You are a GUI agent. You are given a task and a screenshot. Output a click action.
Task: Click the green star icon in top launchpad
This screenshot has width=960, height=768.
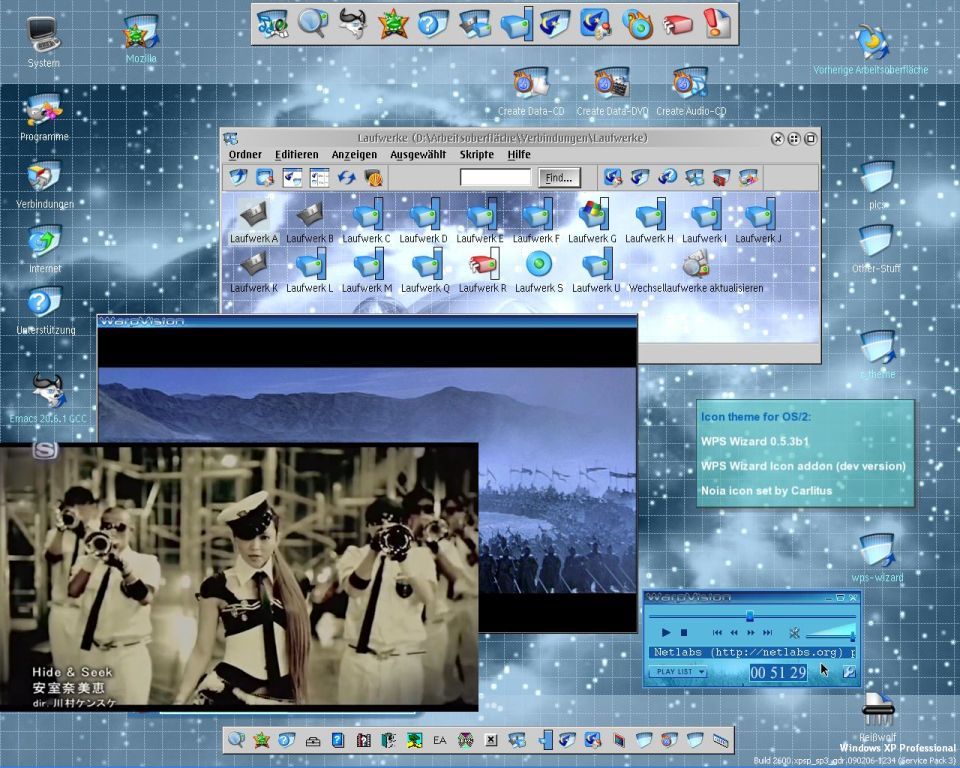point(393,24)
